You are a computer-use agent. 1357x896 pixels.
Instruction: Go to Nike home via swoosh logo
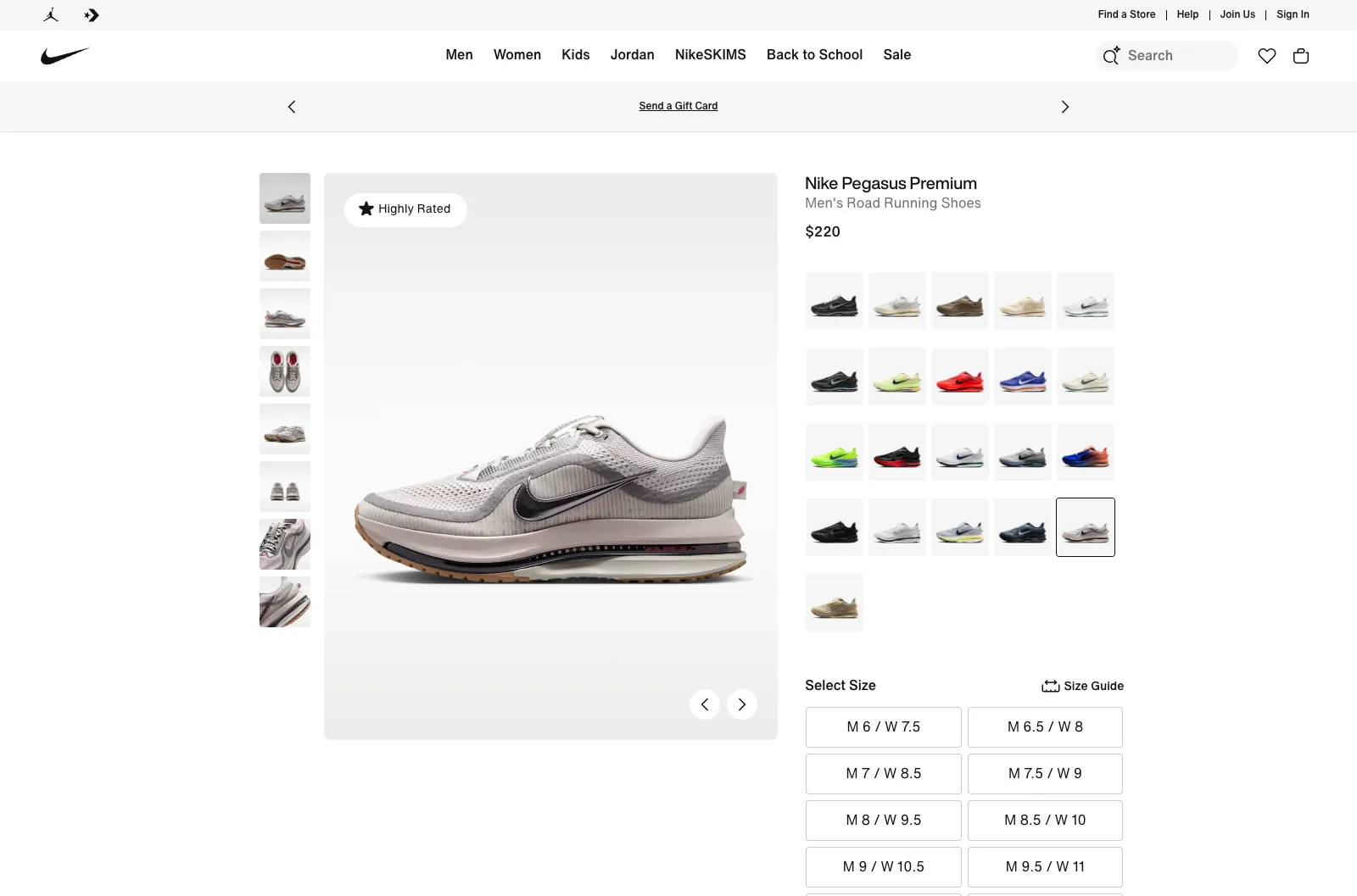[x=65, y=56]
